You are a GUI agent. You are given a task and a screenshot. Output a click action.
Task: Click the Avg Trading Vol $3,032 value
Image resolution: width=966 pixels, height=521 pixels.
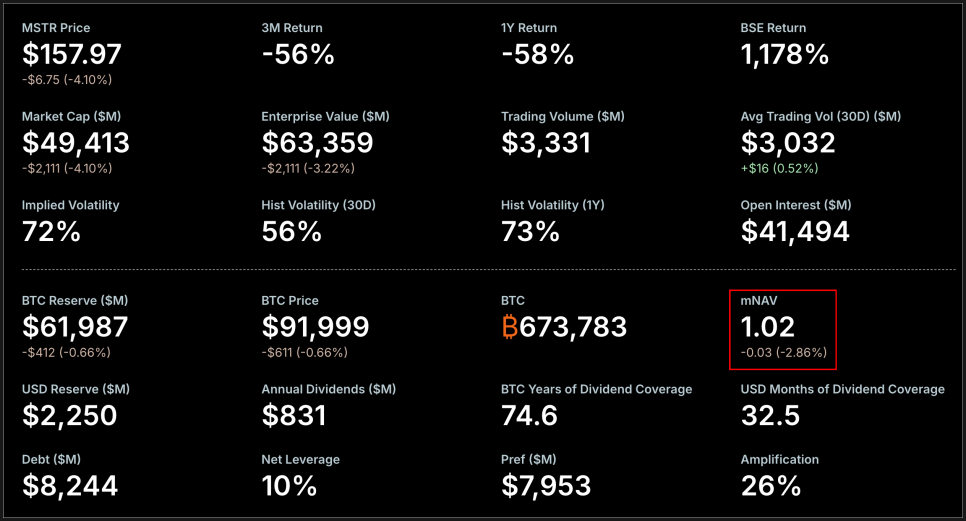click(x=788, y=142)
